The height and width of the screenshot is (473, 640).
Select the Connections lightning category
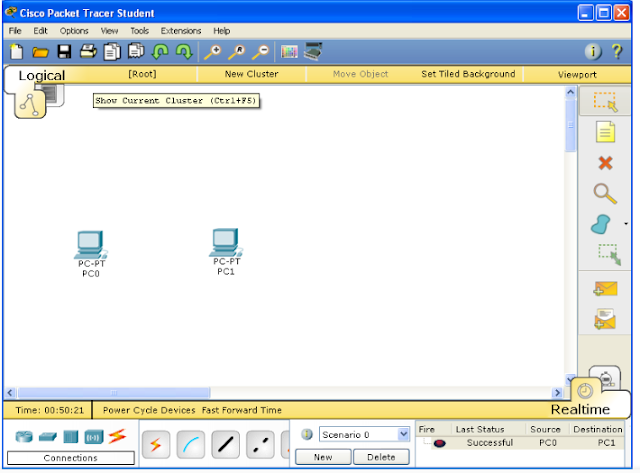[118, 436]
